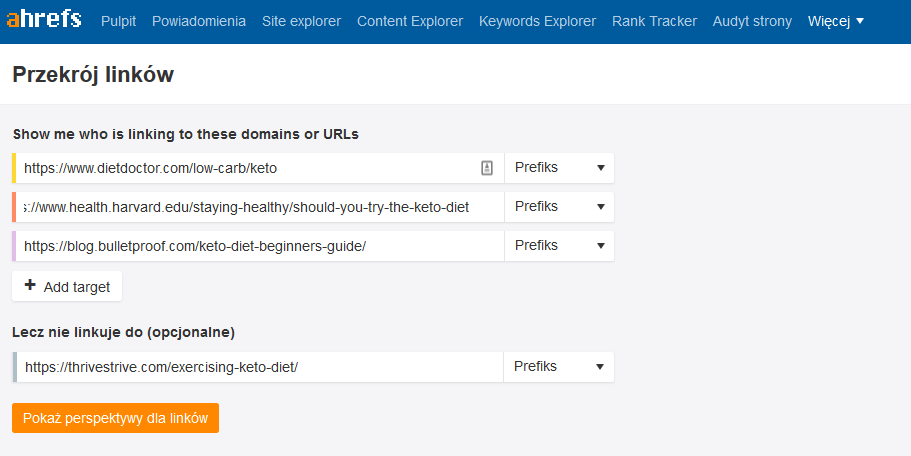Screen dimensions: 911x456
Task: Open Rank Tracker
Action: [654, 21]
